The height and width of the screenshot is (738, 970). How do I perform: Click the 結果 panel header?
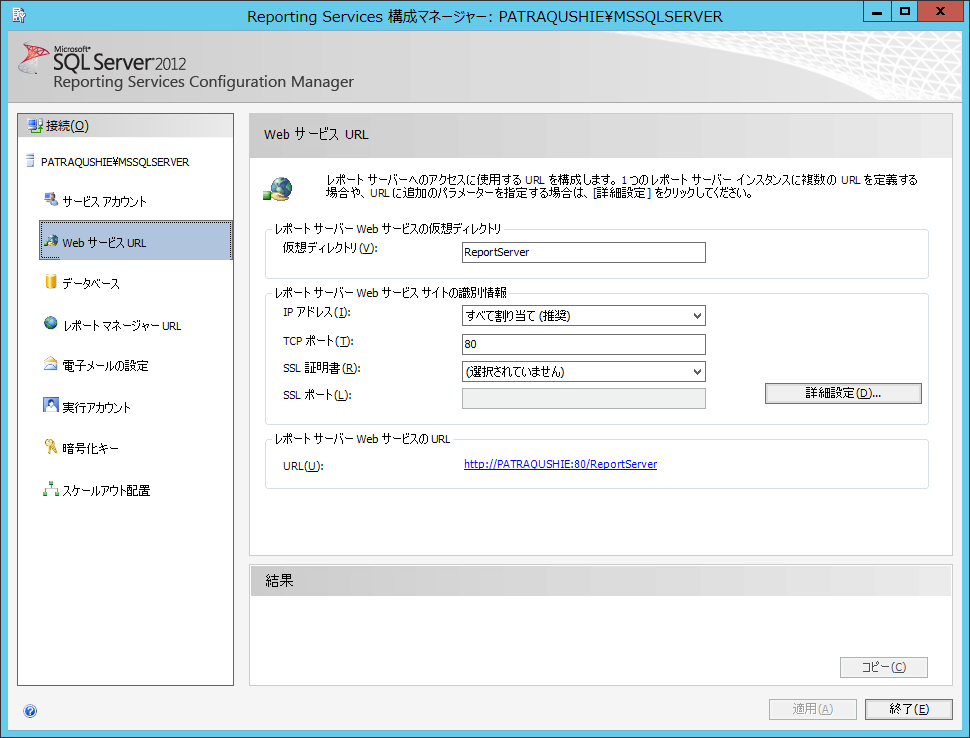click(601, 580)
